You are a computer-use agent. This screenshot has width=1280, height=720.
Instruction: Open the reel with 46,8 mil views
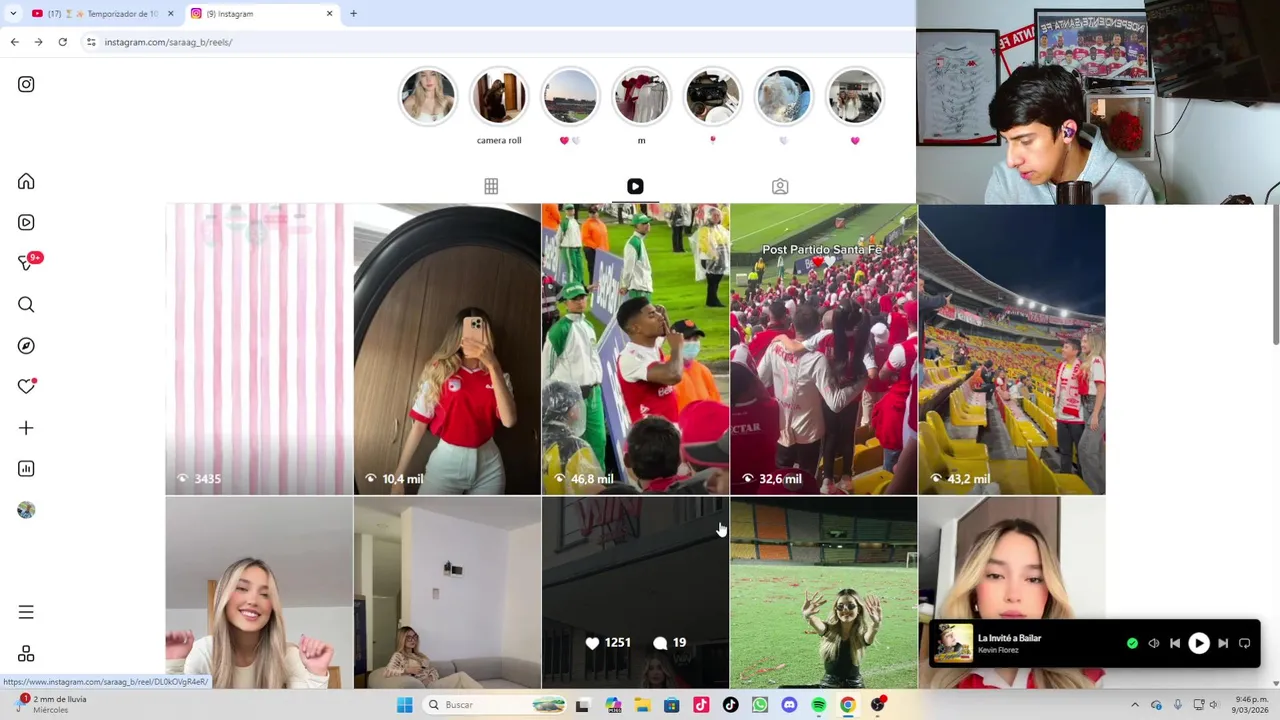(x=635, y=349)
